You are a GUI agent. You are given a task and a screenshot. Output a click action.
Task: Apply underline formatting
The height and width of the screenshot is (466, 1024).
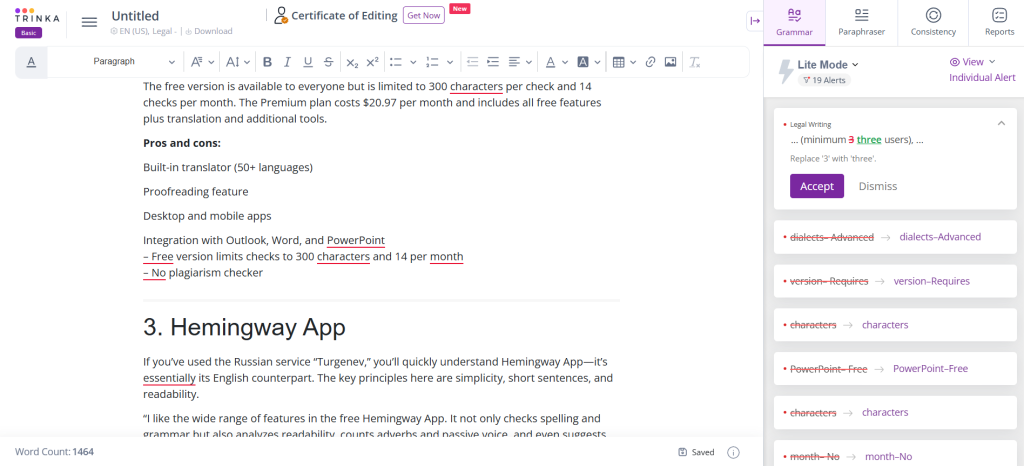[308, 62]
